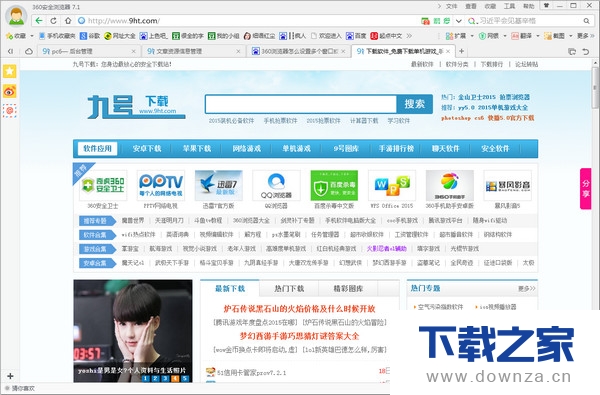
Task: Click the search box magnifier icon
Action: (586, 21)
